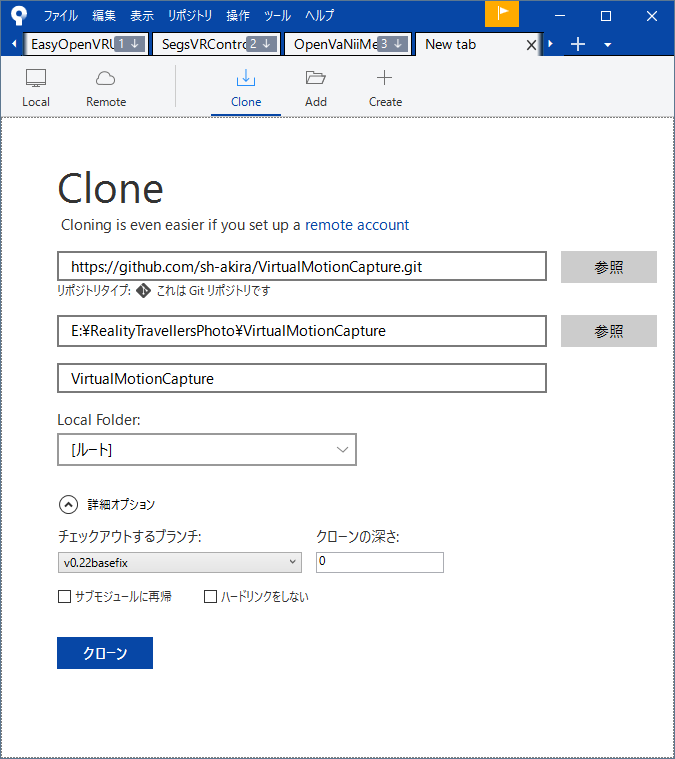Enable ハードリンクをしない checkbox
675x759 pixels.
click(x=210, y=596)
